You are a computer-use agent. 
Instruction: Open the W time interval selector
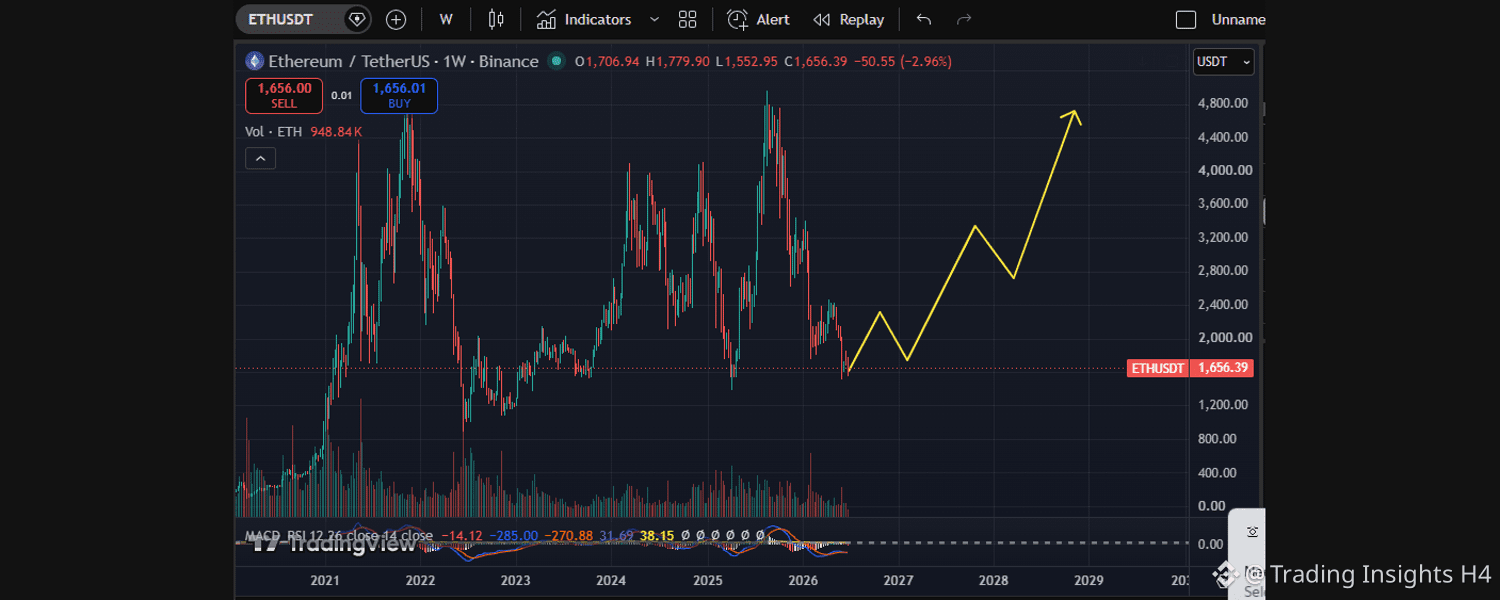[x=446, y=19]
